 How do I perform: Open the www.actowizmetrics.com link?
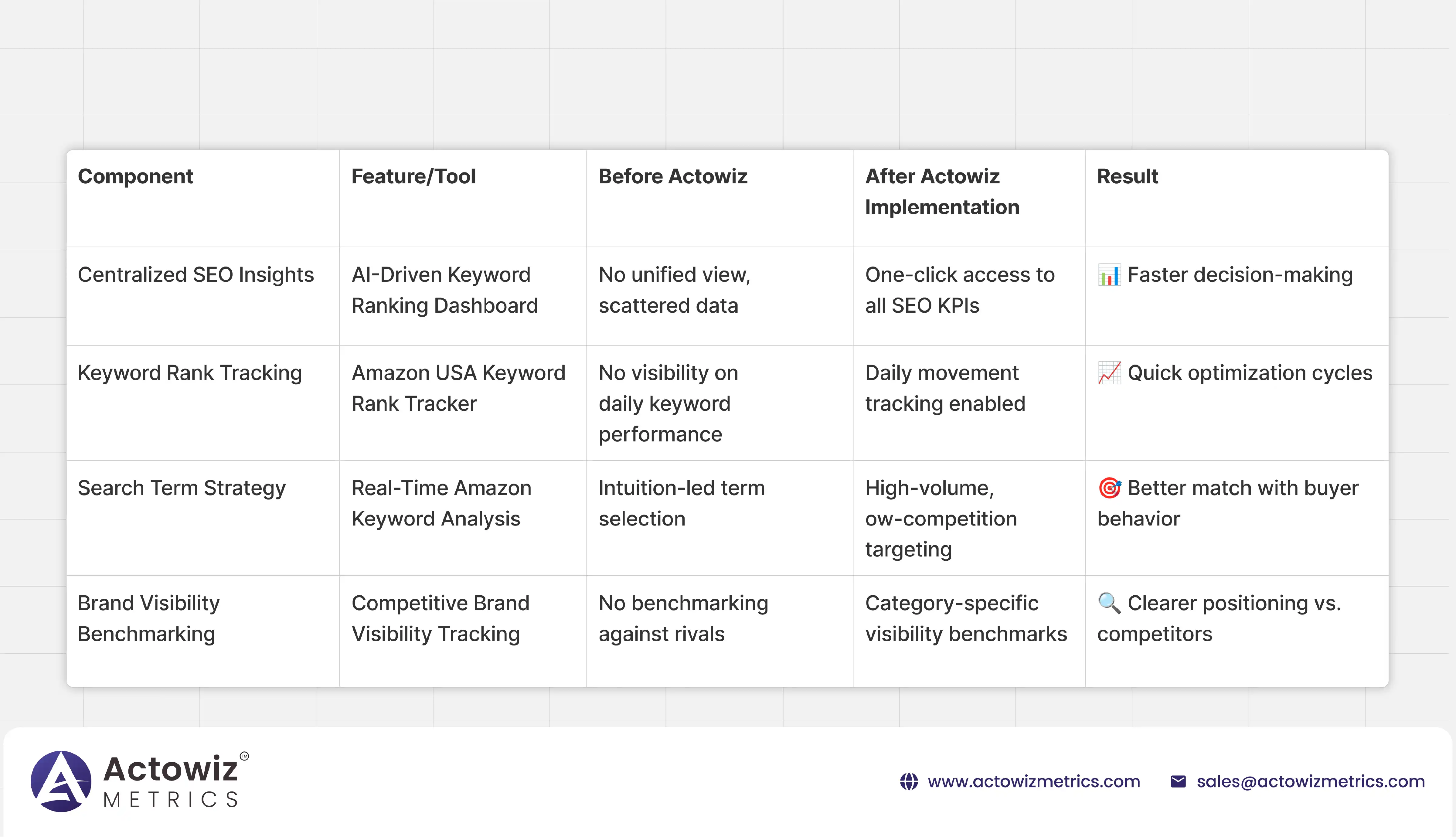(x=1033, y=782)
